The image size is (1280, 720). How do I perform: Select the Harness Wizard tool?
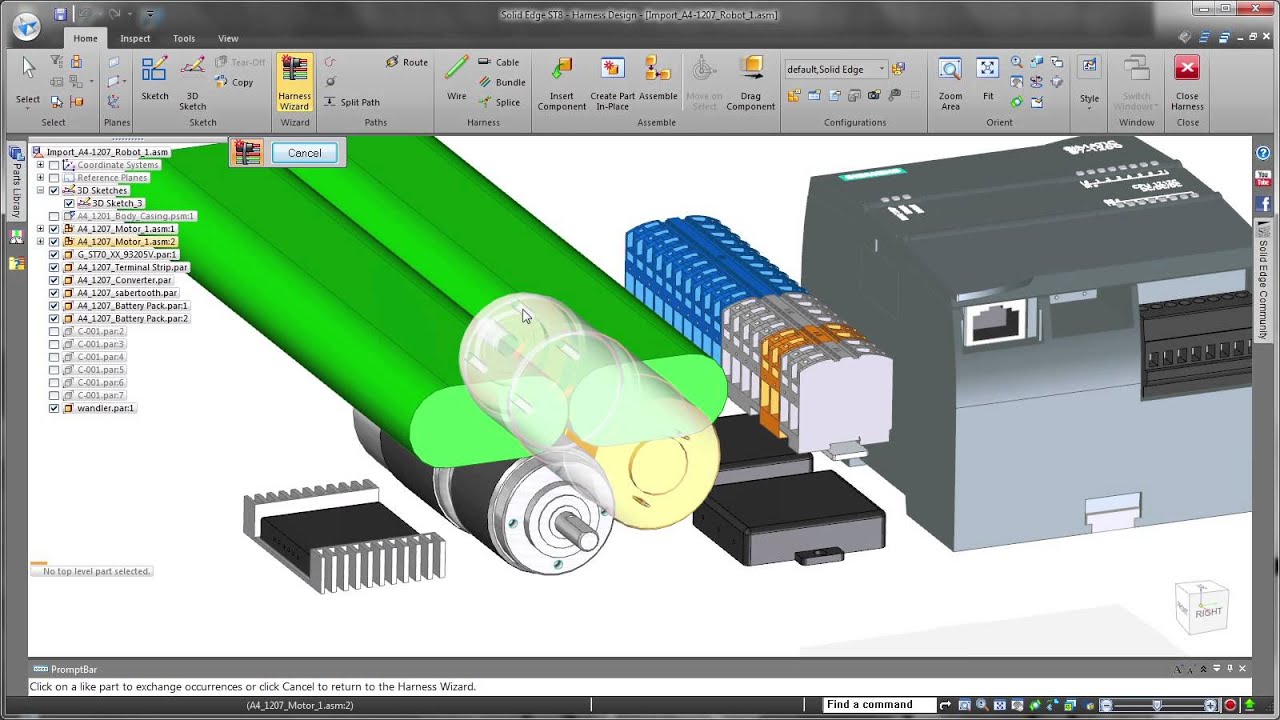point(294,83)
